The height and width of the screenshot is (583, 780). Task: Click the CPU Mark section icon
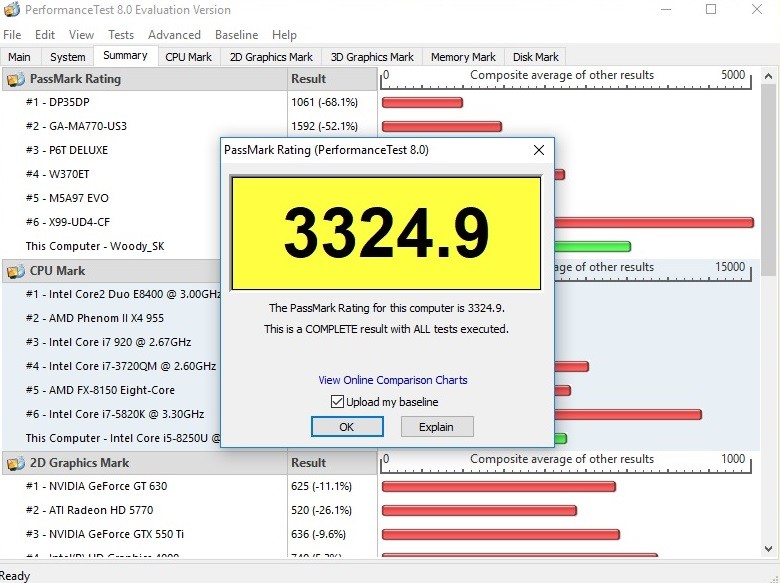tap(16, 271)
